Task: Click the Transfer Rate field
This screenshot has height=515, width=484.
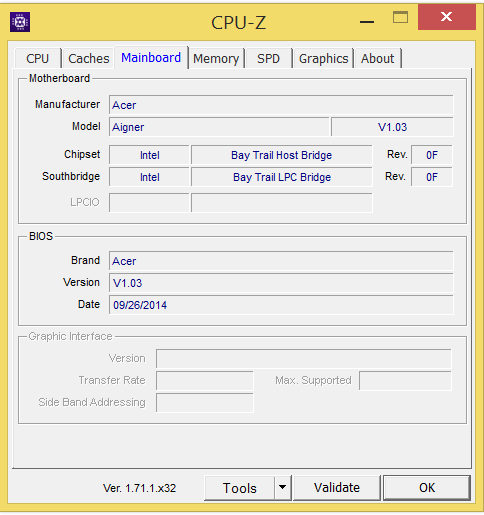Action: 205,380
